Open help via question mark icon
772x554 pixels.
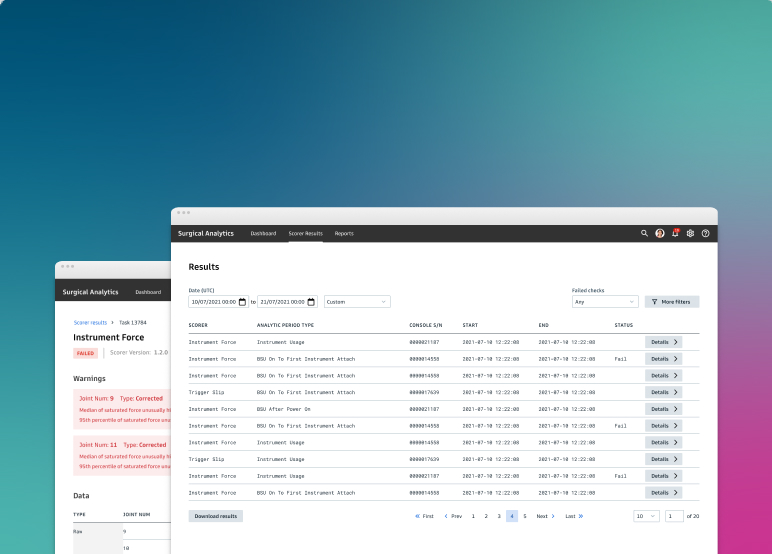pyautogui.click(x=705, y=233)
